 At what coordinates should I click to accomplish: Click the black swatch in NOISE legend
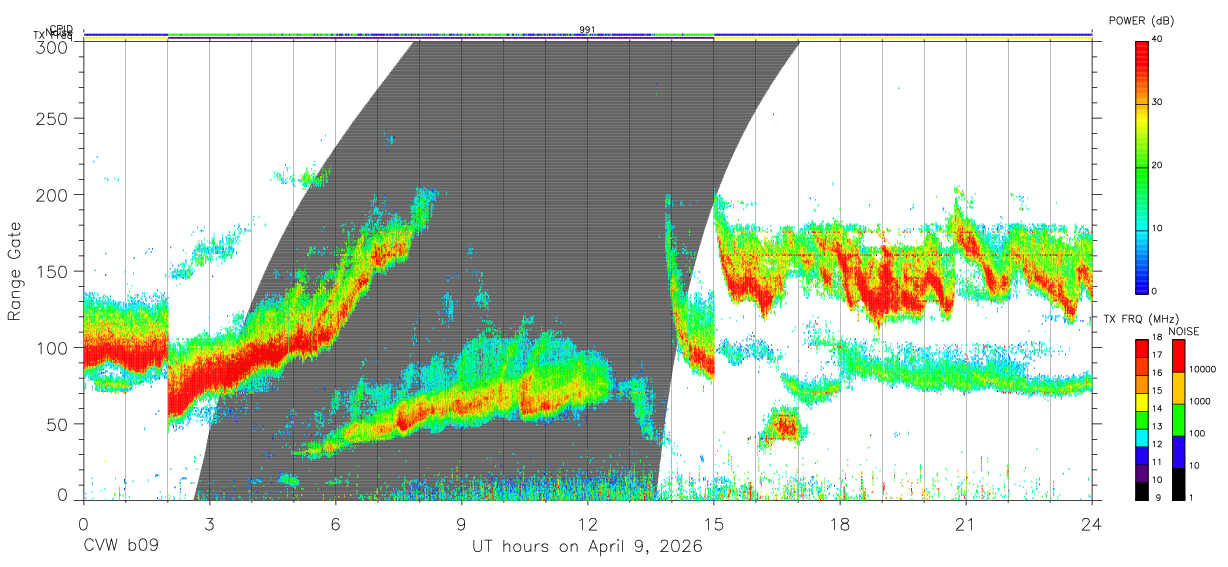pyautogui.click(x=1178, y=483)
